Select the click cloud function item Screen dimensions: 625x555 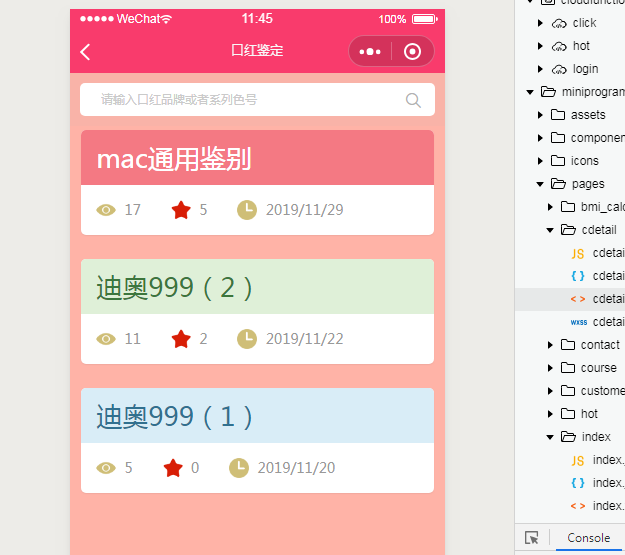coord(584,23)
